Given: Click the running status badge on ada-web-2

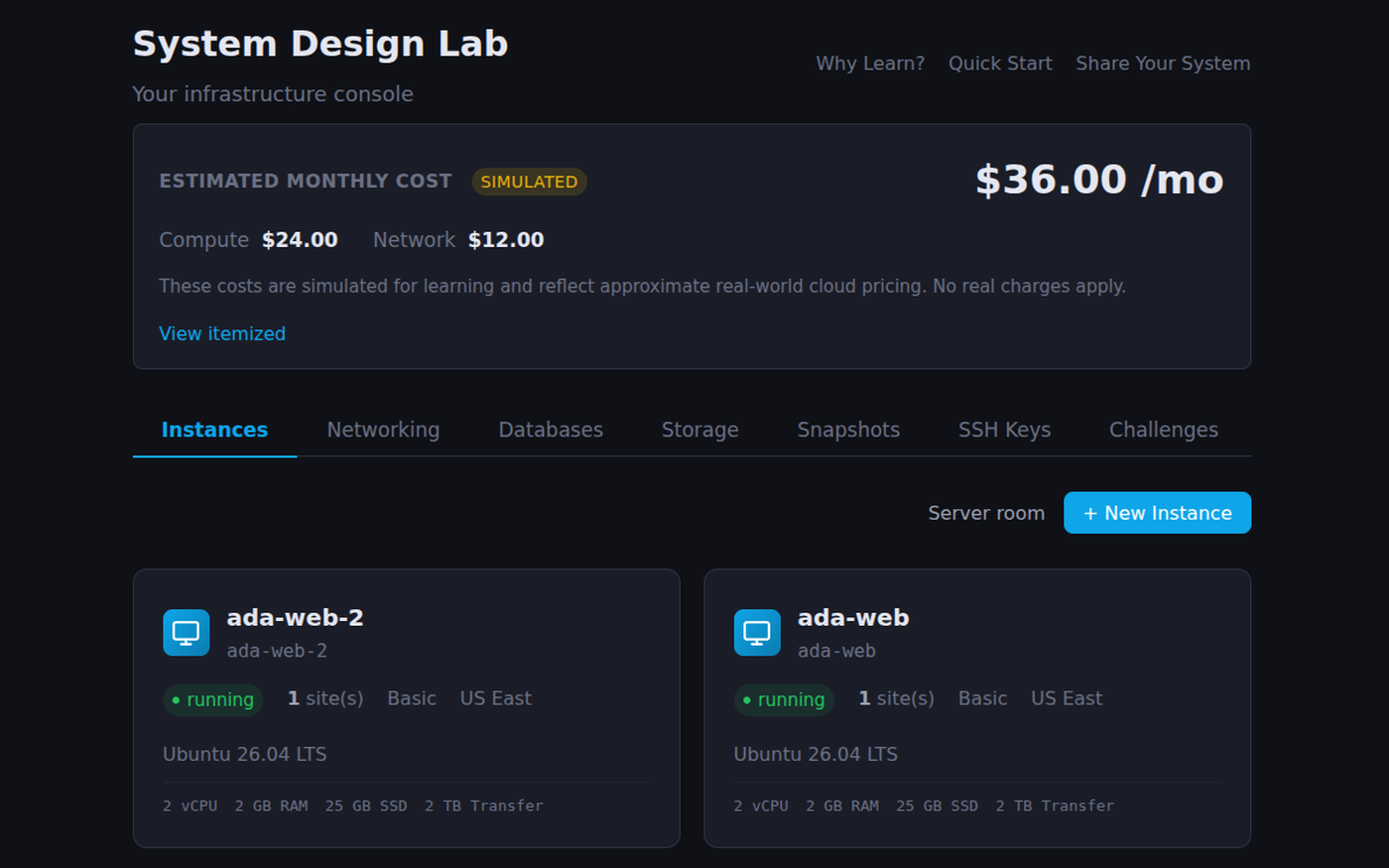Looking at the screenshot, I should pyautogui.click(x=213, y=699).
